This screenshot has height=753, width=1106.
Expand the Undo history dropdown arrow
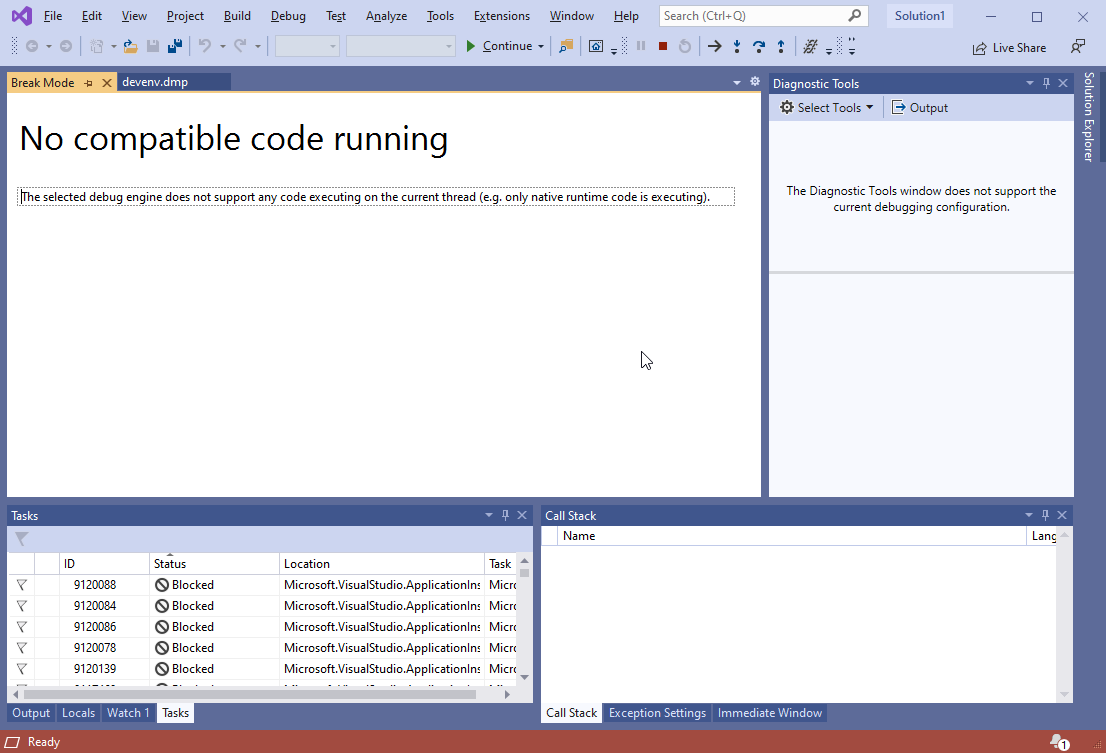pyautogui.click(x=222, y=47)
